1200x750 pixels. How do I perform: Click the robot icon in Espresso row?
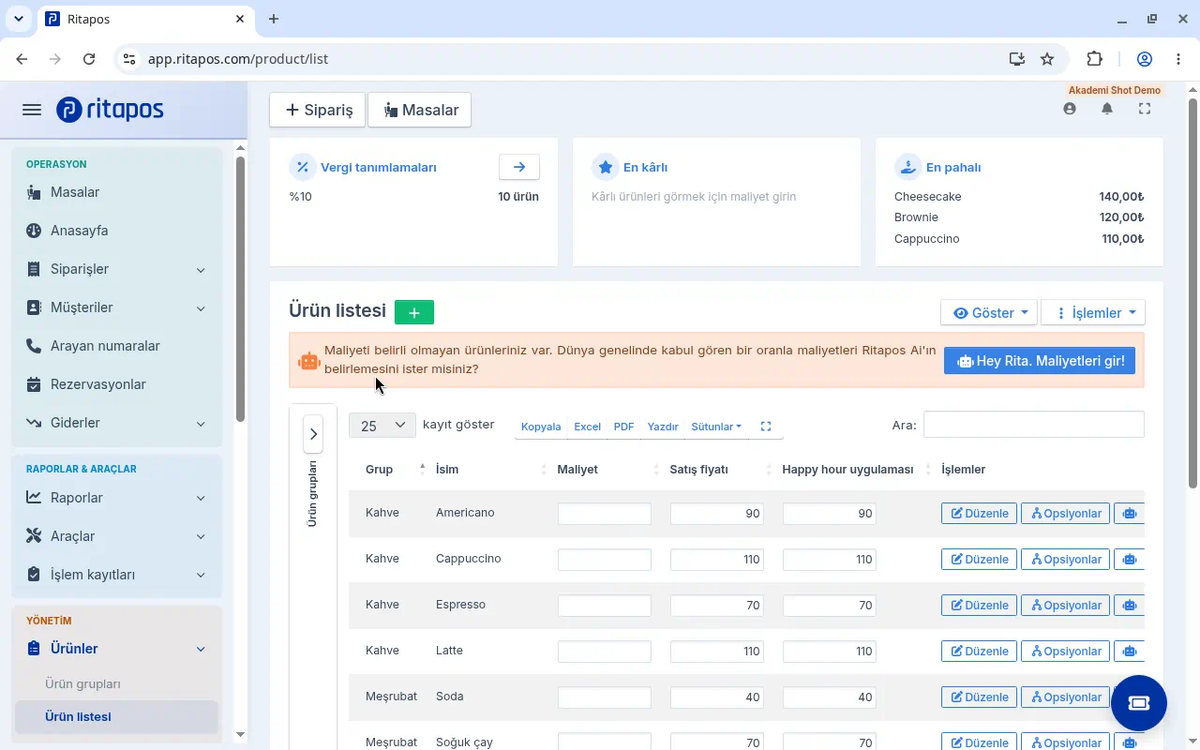click(1129, 606)
